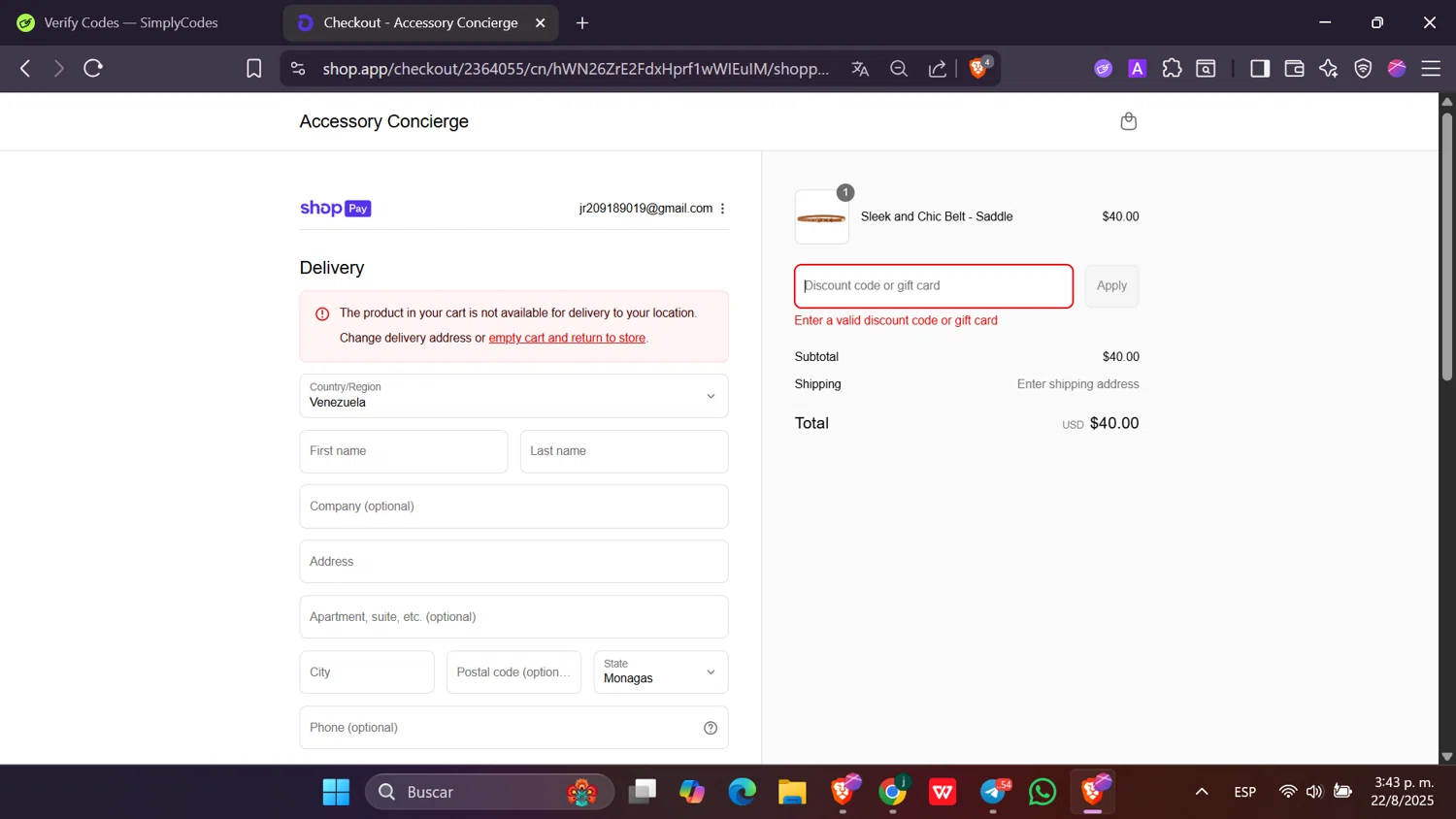Click empty cart and return to store link
The height and width of the screenshot is (819, 1456).
tap(567, 338)
